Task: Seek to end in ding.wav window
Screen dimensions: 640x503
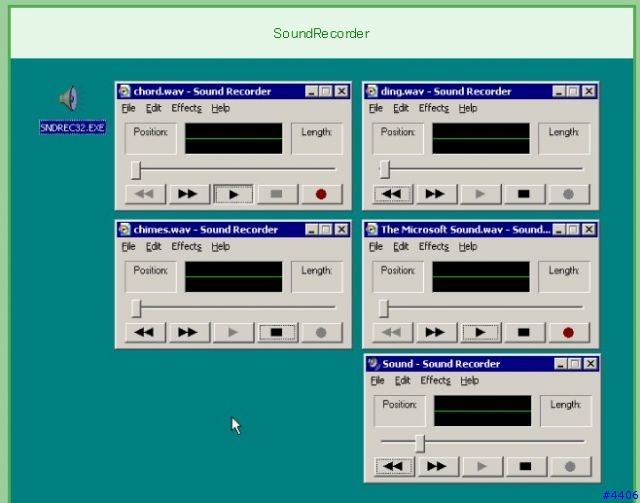Action: 436,194
